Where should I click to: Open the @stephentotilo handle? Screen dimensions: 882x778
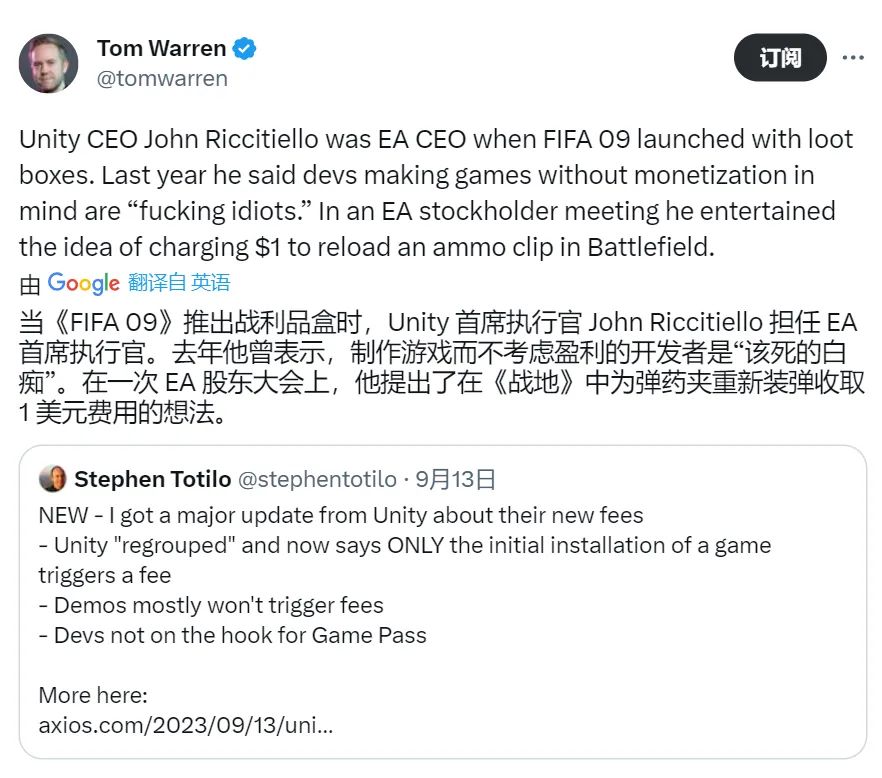point(317,479)
